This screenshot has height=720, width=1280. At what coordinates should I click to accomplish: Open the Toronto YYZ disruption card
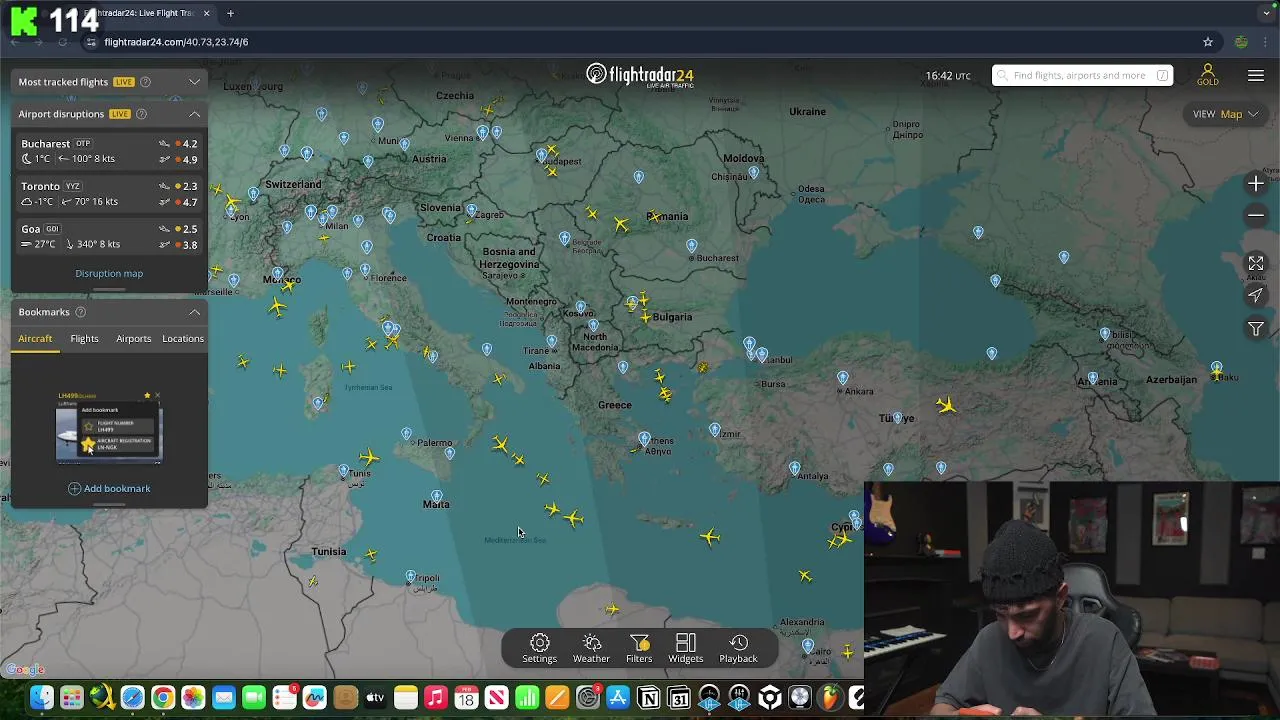point(109,194)
